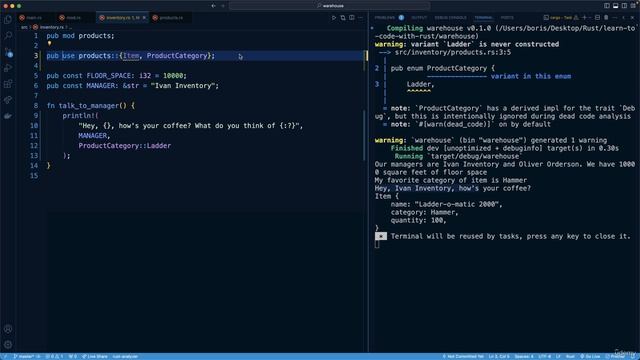The height and width of the screenshot is (360, 640).
Task: Navigate back with the left arrow
Action: (213, 6)
